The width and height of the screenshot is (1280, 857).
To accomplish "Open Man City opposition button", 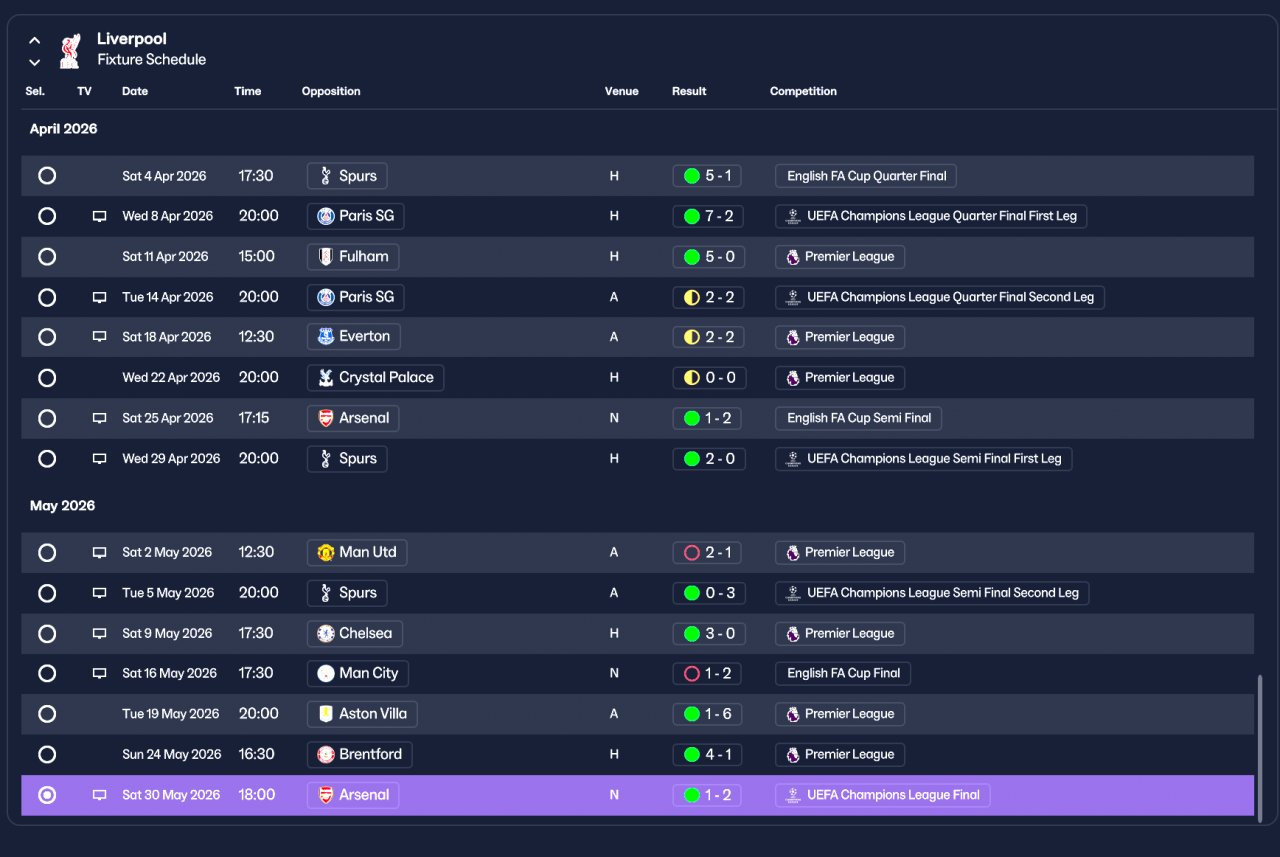I will point(358,674).
